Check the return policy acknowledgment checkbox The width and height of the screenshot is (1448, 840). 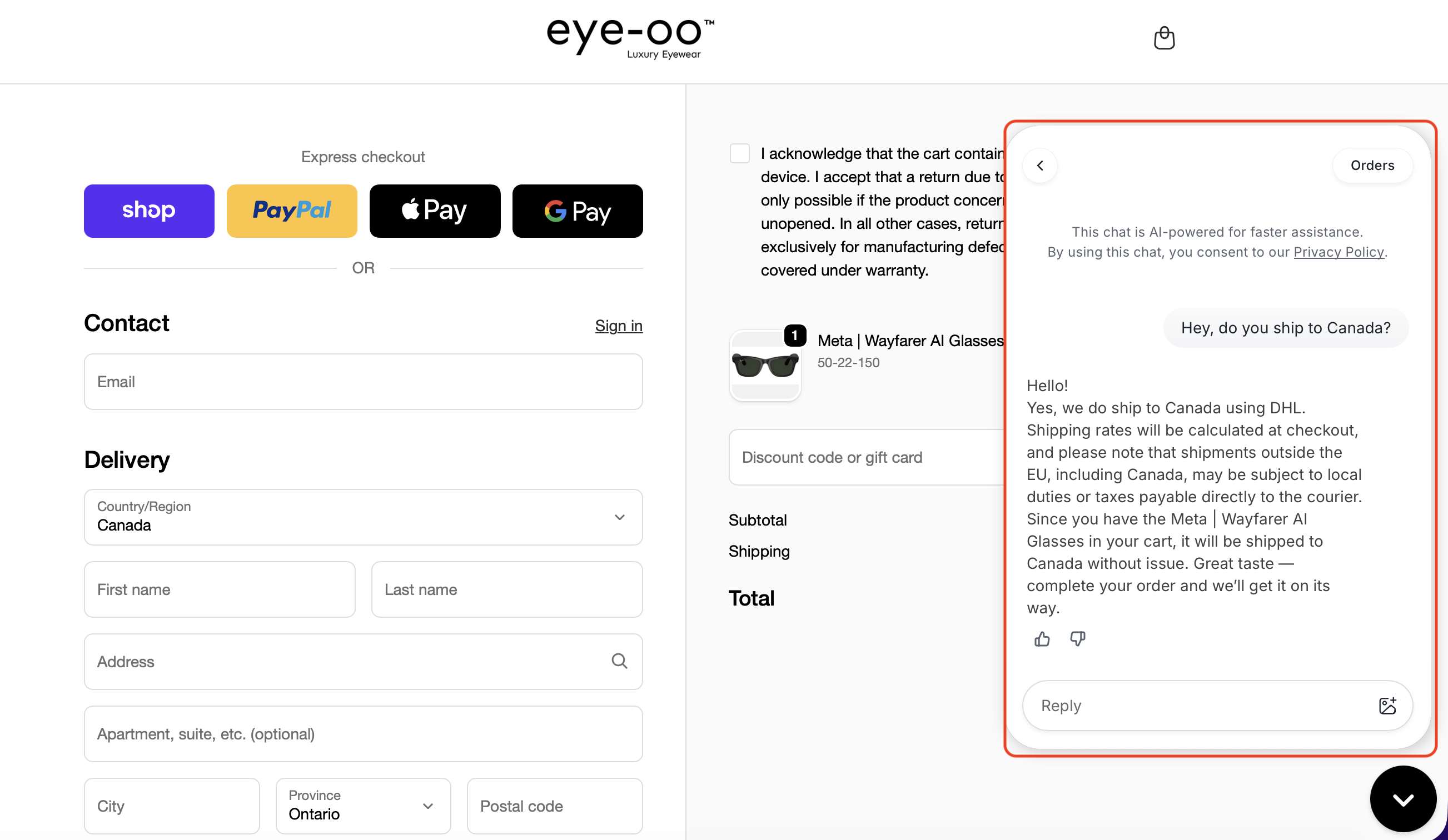click(x=739, y=153)
